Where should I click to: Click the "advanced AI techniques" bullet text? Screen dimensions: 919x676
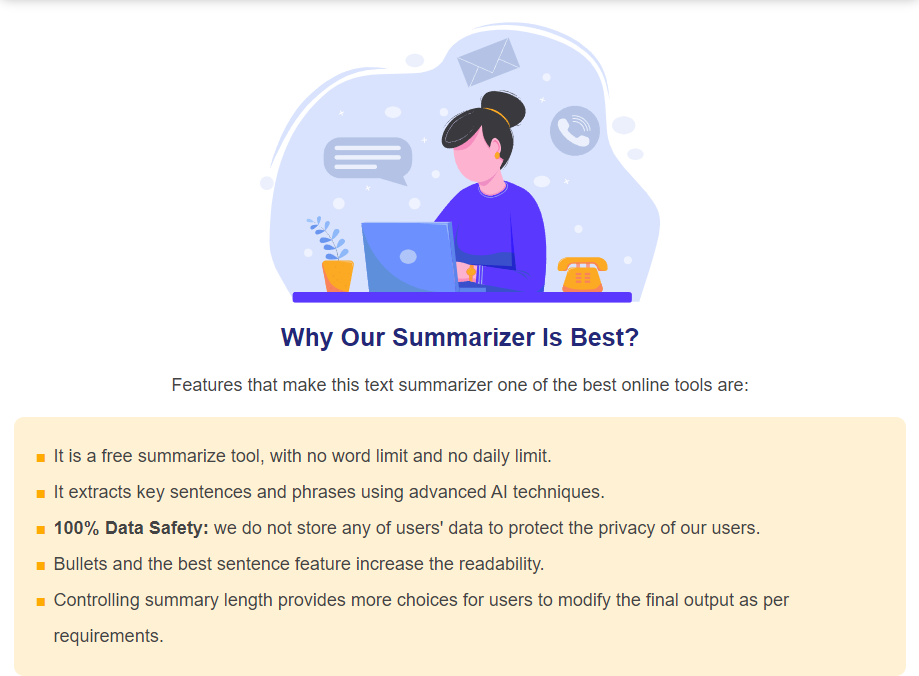tap(329, 492)
